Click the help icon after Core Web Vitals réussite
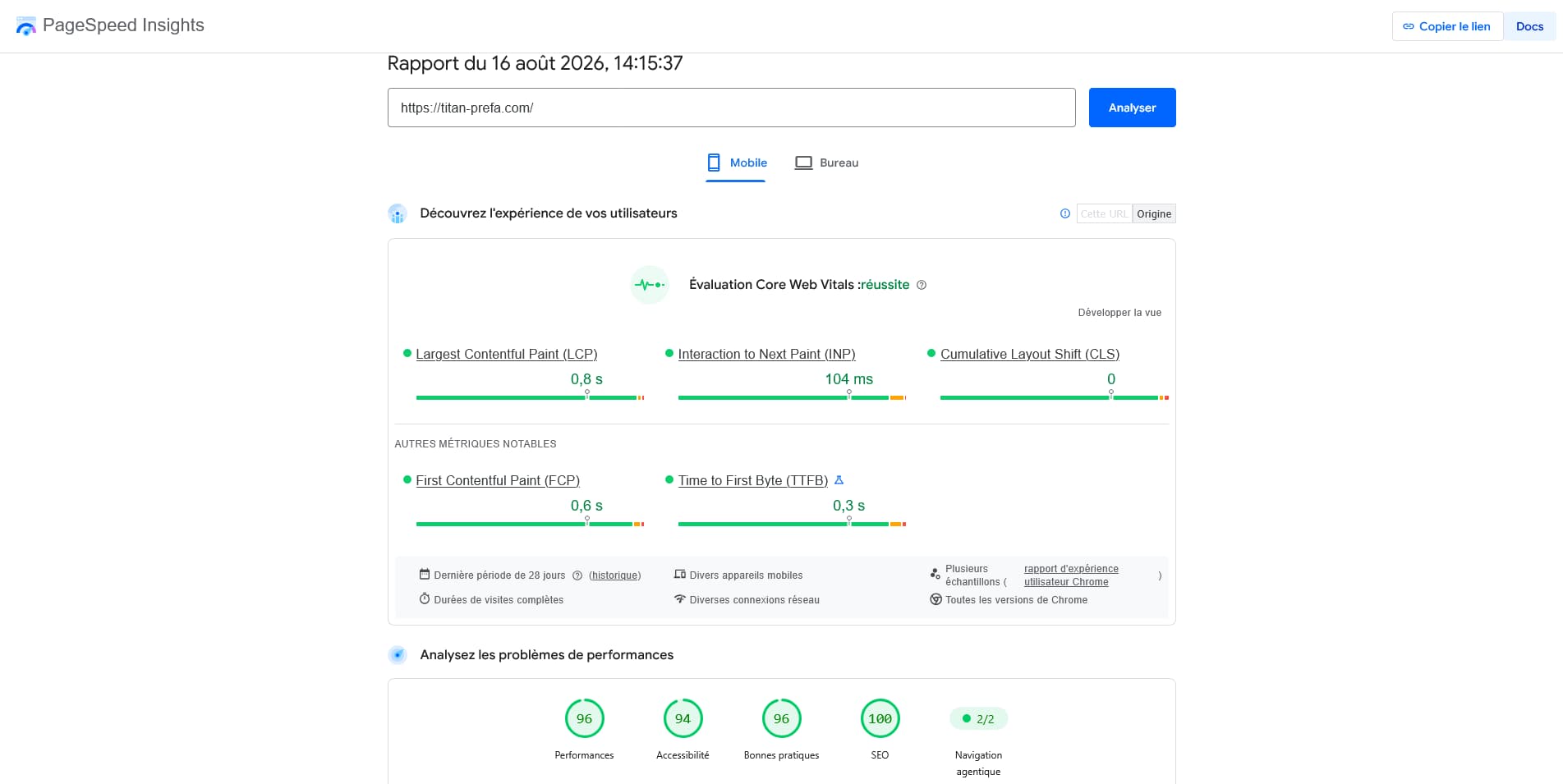The width and height of the screenshot is (1563, 784). (x=922, y=285)
